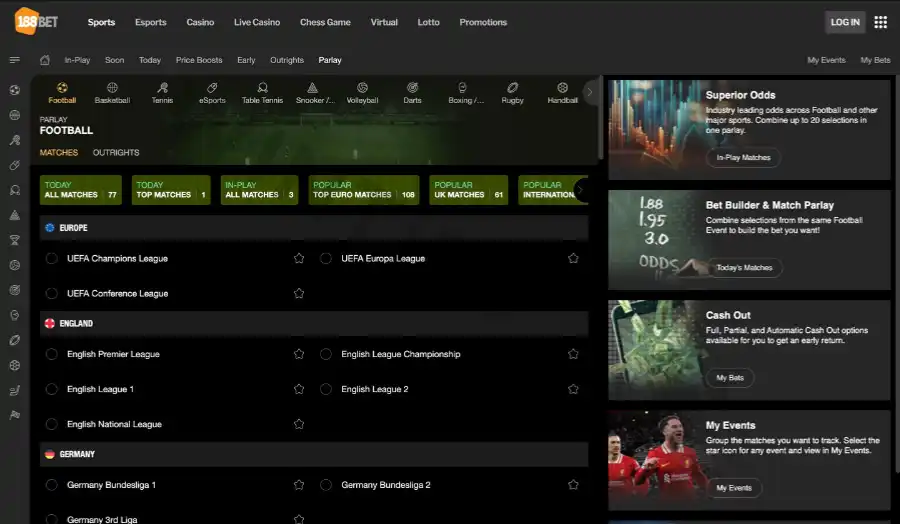Collapse the Germany section header
The width and height of the screenshot is (900, 524).
[314, 454]
